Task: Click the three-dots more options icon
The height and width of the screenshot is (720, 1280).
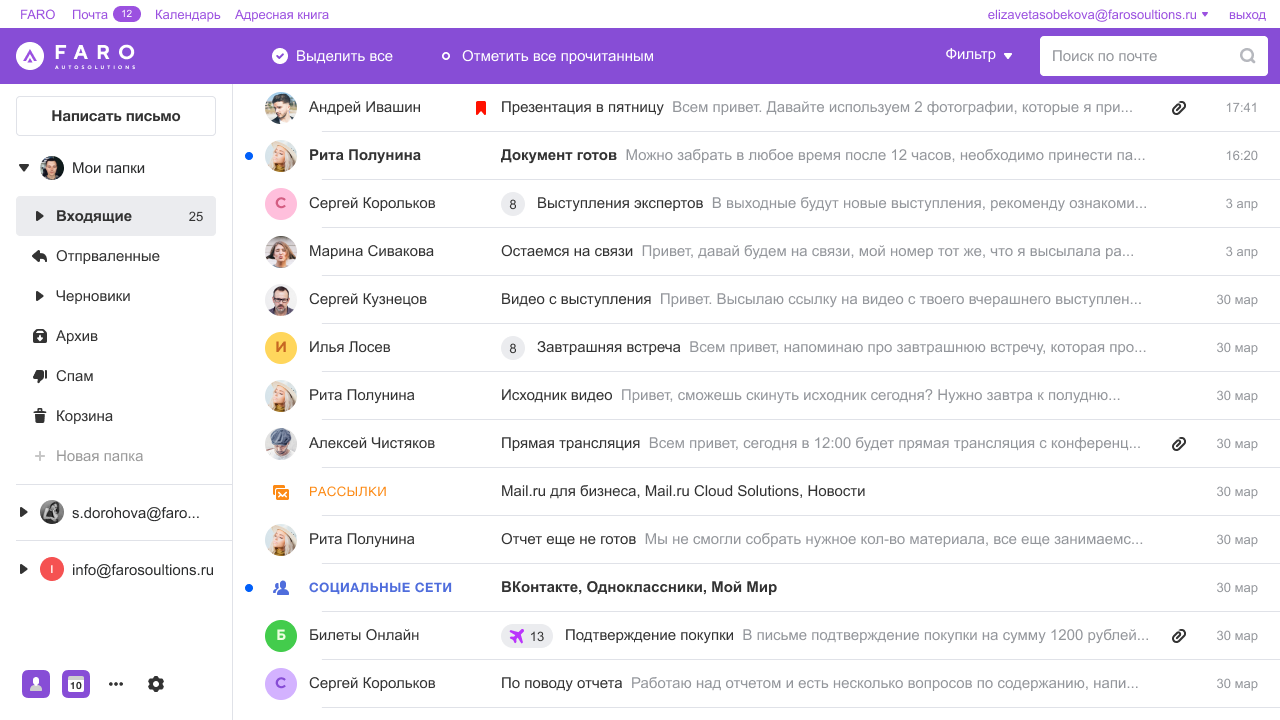Action: [x=116, y=684]
